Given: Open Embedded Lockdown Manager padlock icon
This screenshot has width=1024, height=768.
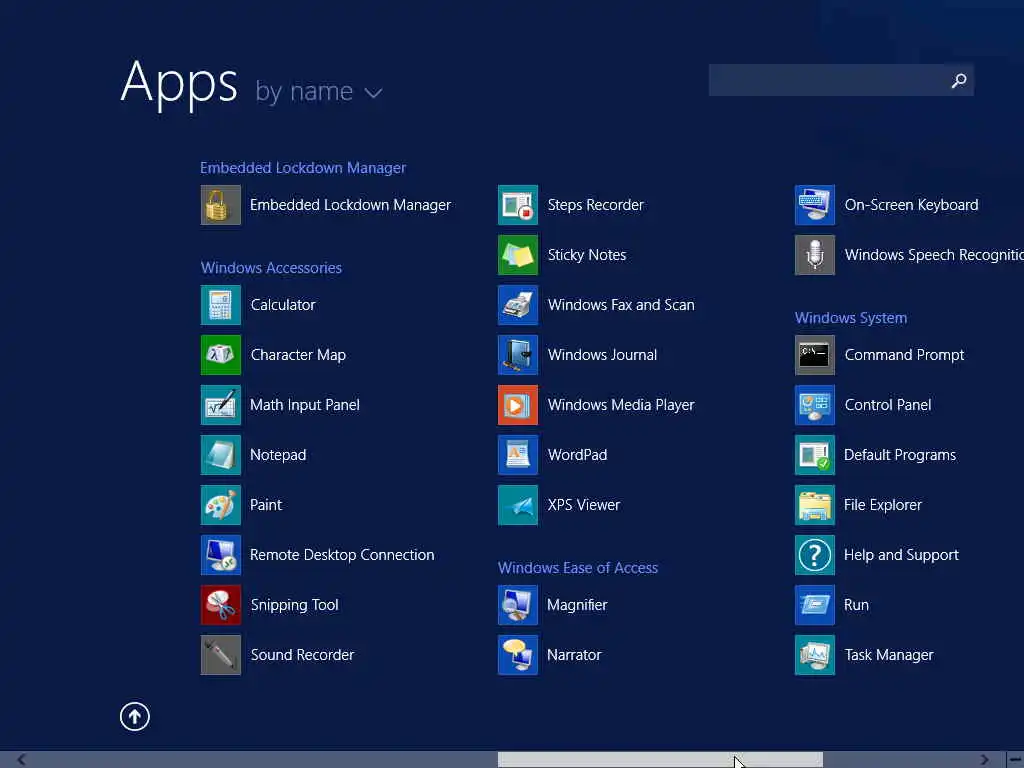Looking at the screenshot, I should pos(221,205).
